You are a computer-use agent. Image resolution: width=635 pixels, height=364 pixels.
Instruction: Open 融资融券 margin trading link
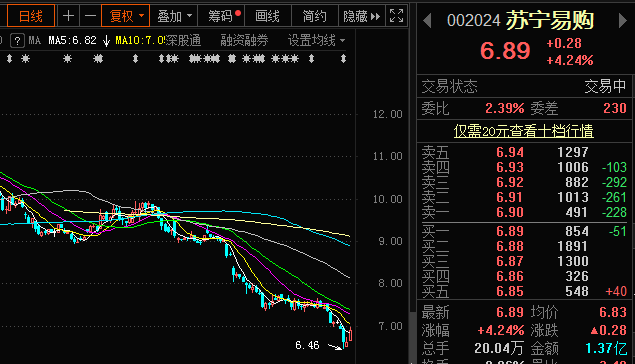pos(244,40)
